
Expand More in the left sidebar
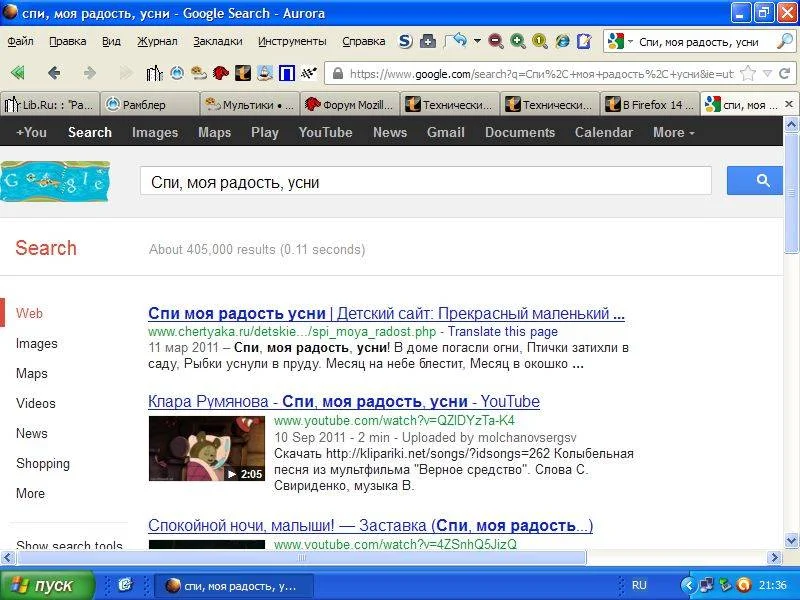30,493
